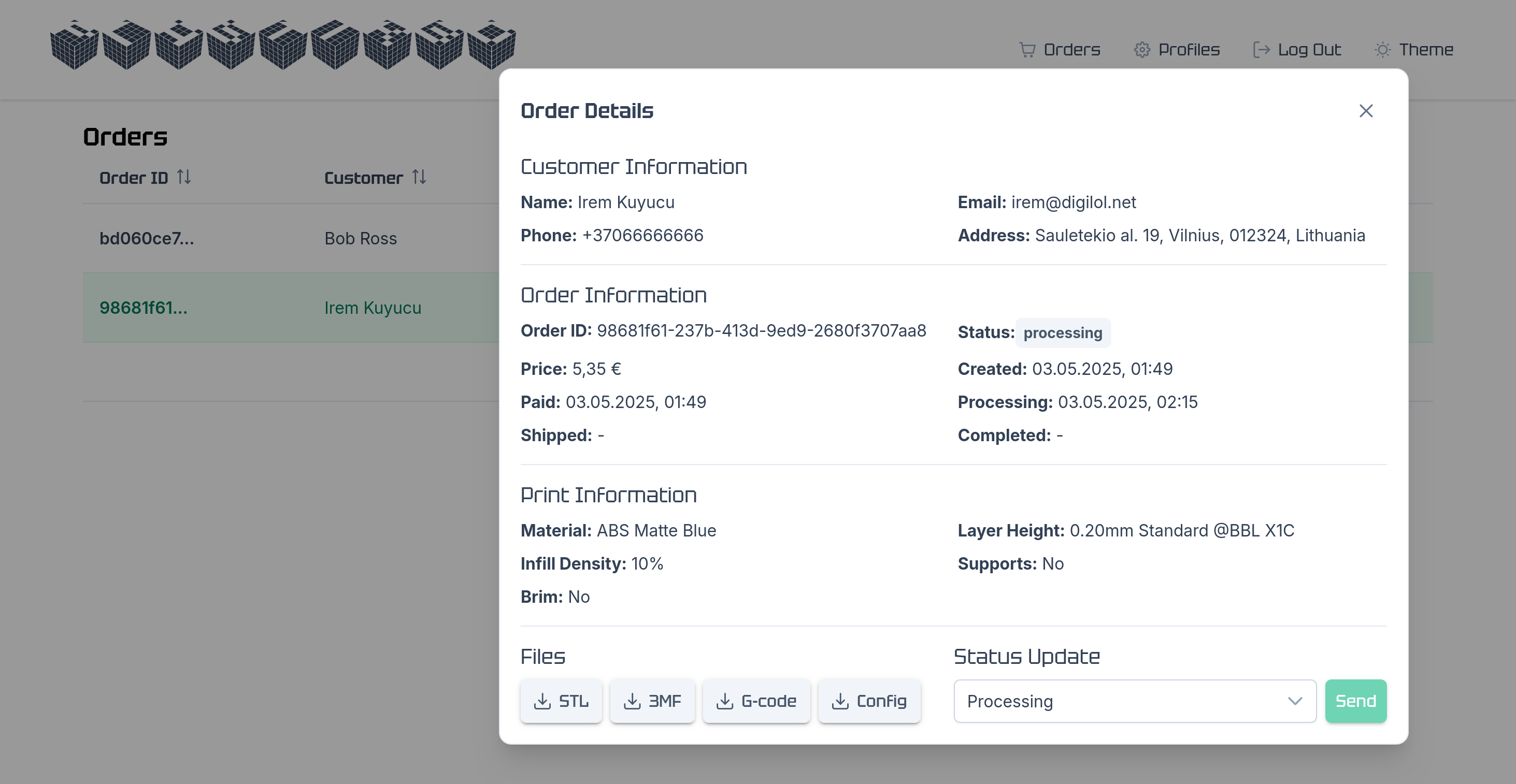Click the Profiles gear icon
The width and height of the screenshot is (1516, 784).
(1142, 50)
